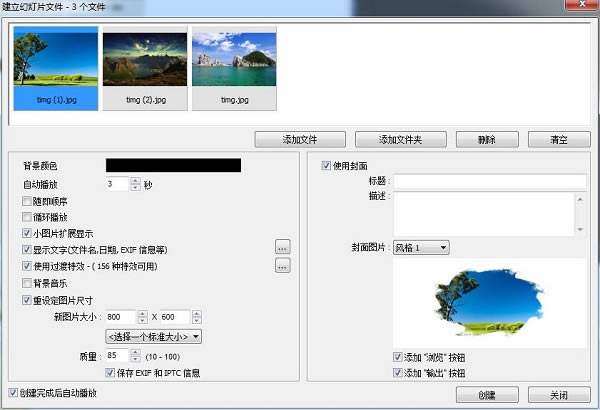The height and width of the screenshot is (410, 600).
Task: Toggle the 添加 "输出" 按钮 checkbox
Action: (398, 372)
